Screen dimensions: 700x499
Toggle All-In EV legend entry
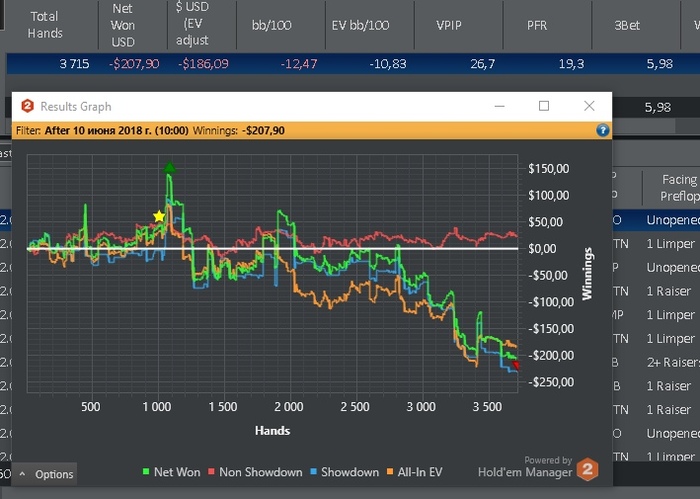click(415, 472)
